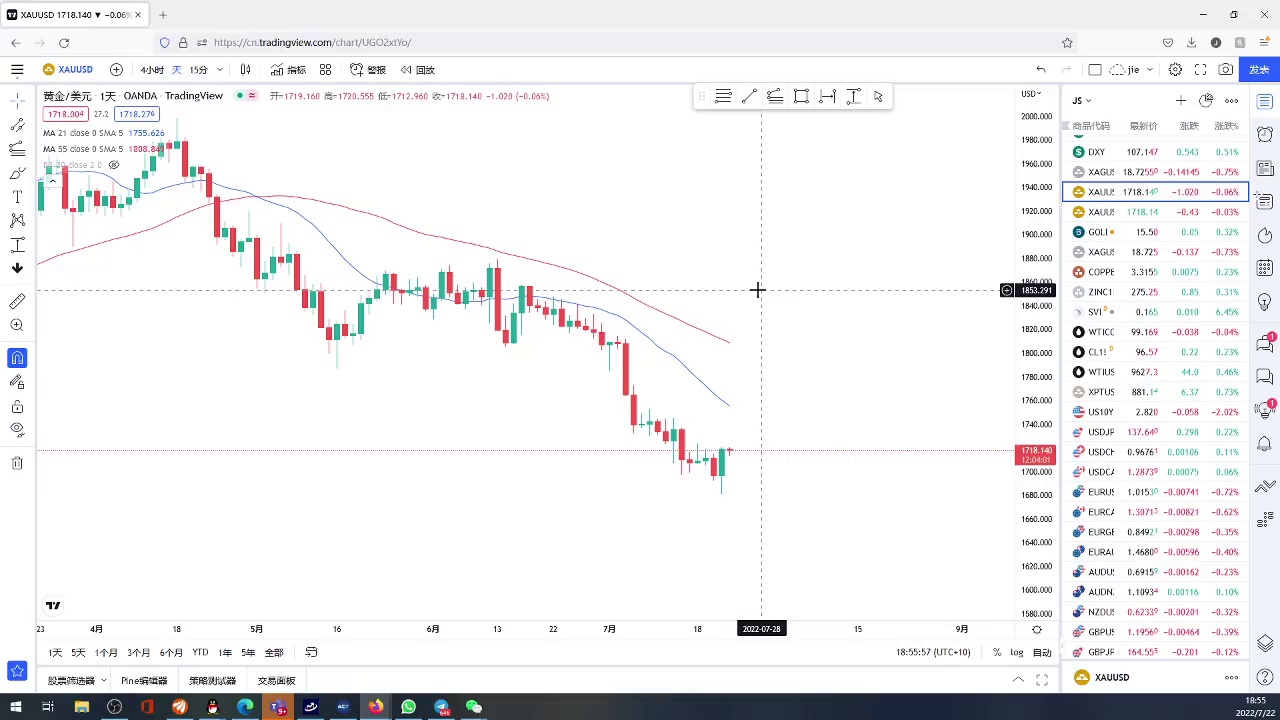Viewport: 1280px width, 720px height.
Task: Toggle auto scale 自动 button
Action: pos(1042,652)
